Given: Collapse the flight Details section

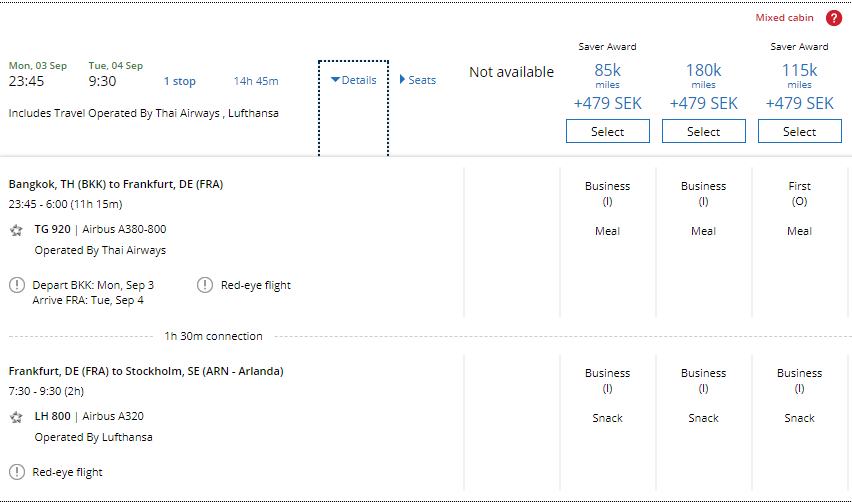Looking at the screenshot, I should (x=354, y=80).
